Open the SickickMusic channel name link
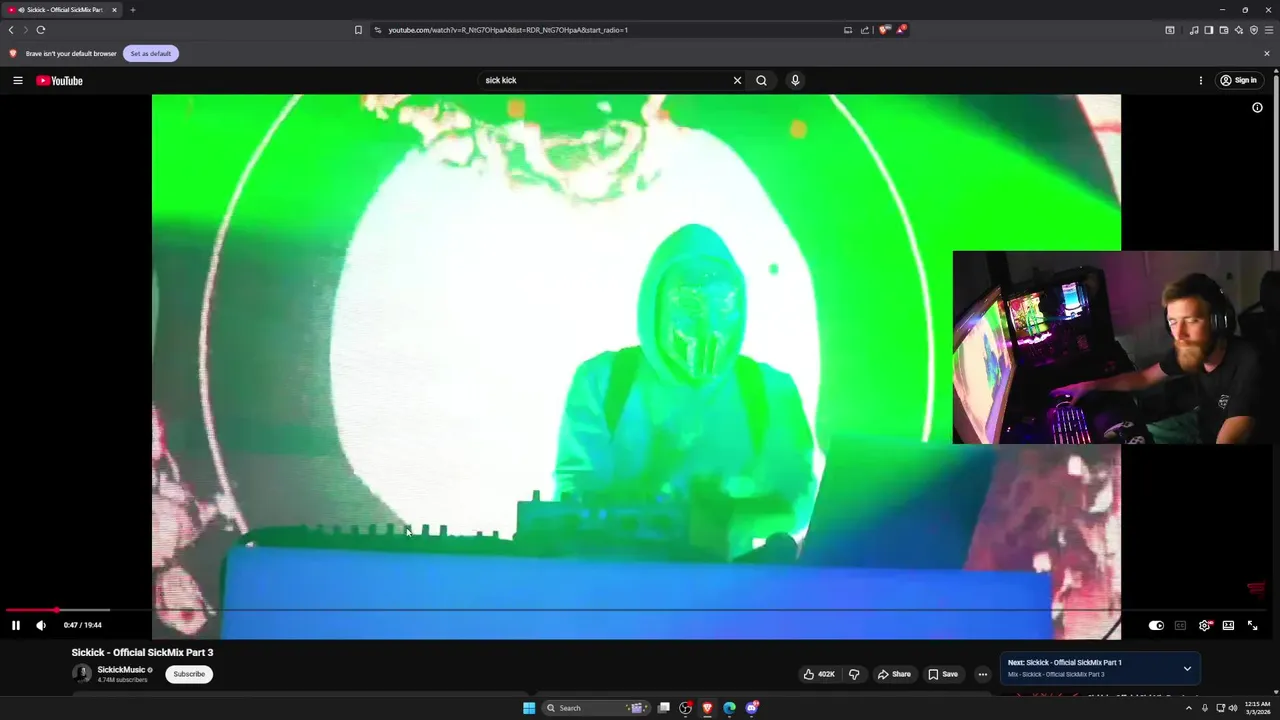The image size is (1280, 720). (122, 670)
